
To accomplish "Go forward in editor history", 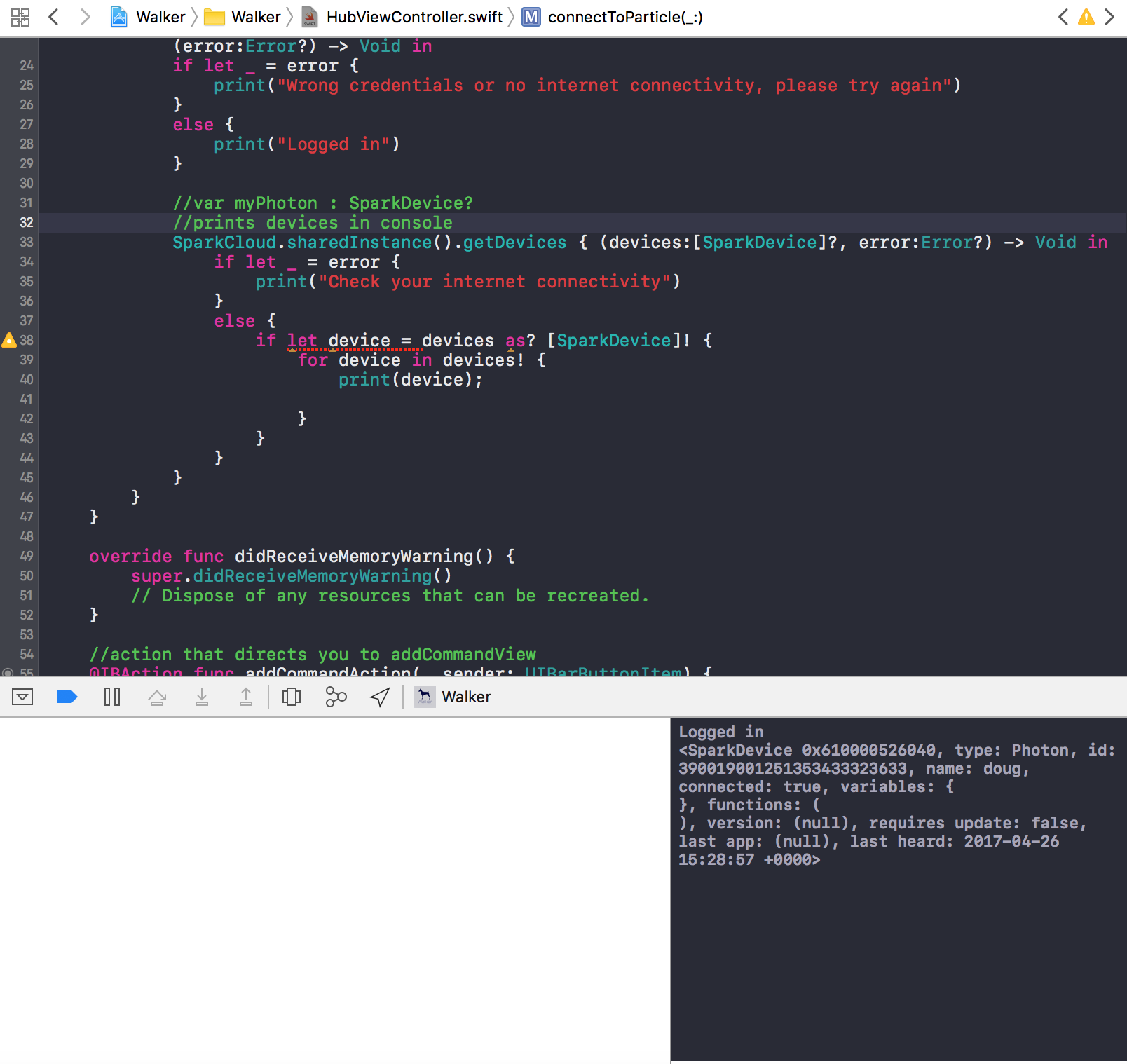I will coord(85,17).
